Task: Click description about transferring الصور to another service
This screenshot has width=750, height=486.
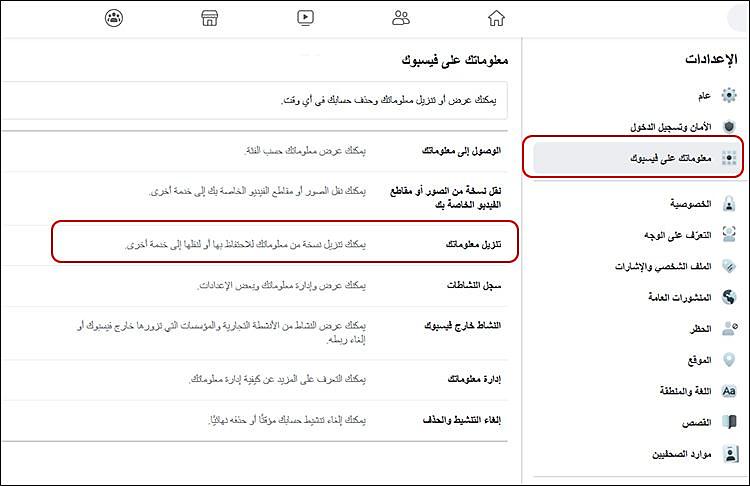Action: [258, 191]
